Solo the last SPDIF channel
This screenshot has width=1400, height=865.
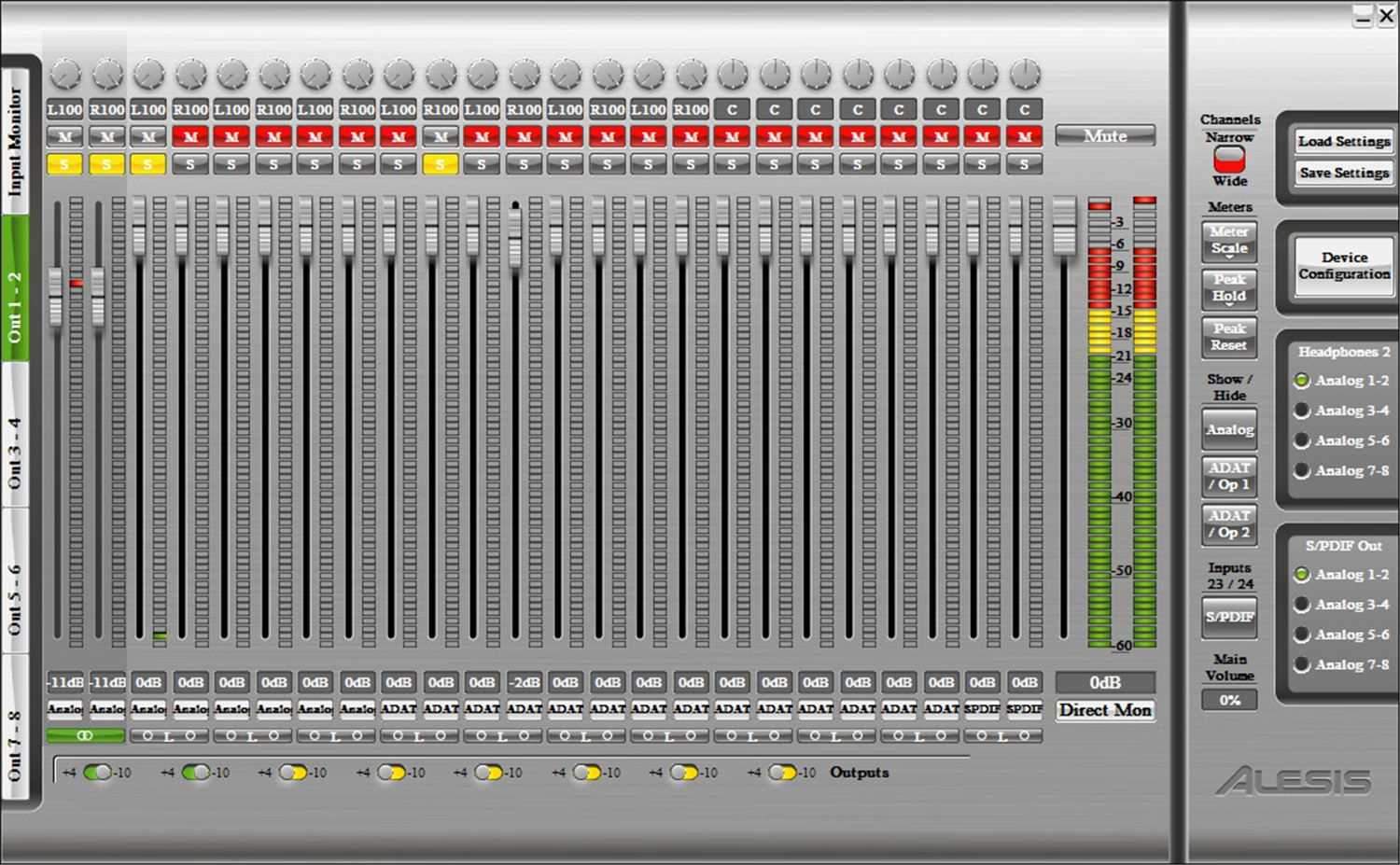[1024, 165]
